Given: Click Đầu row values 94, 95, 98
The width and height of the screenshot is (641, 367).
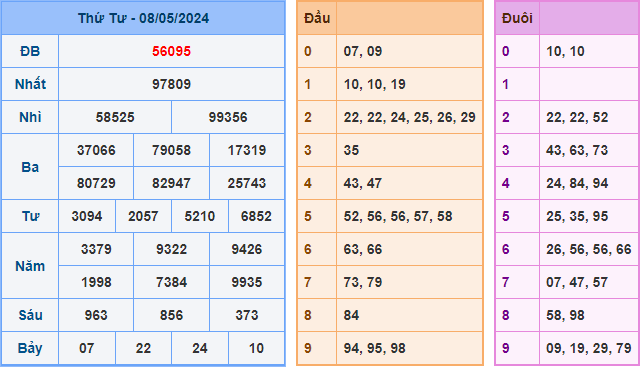Looking at the screenshot, I should pos(374,348).
